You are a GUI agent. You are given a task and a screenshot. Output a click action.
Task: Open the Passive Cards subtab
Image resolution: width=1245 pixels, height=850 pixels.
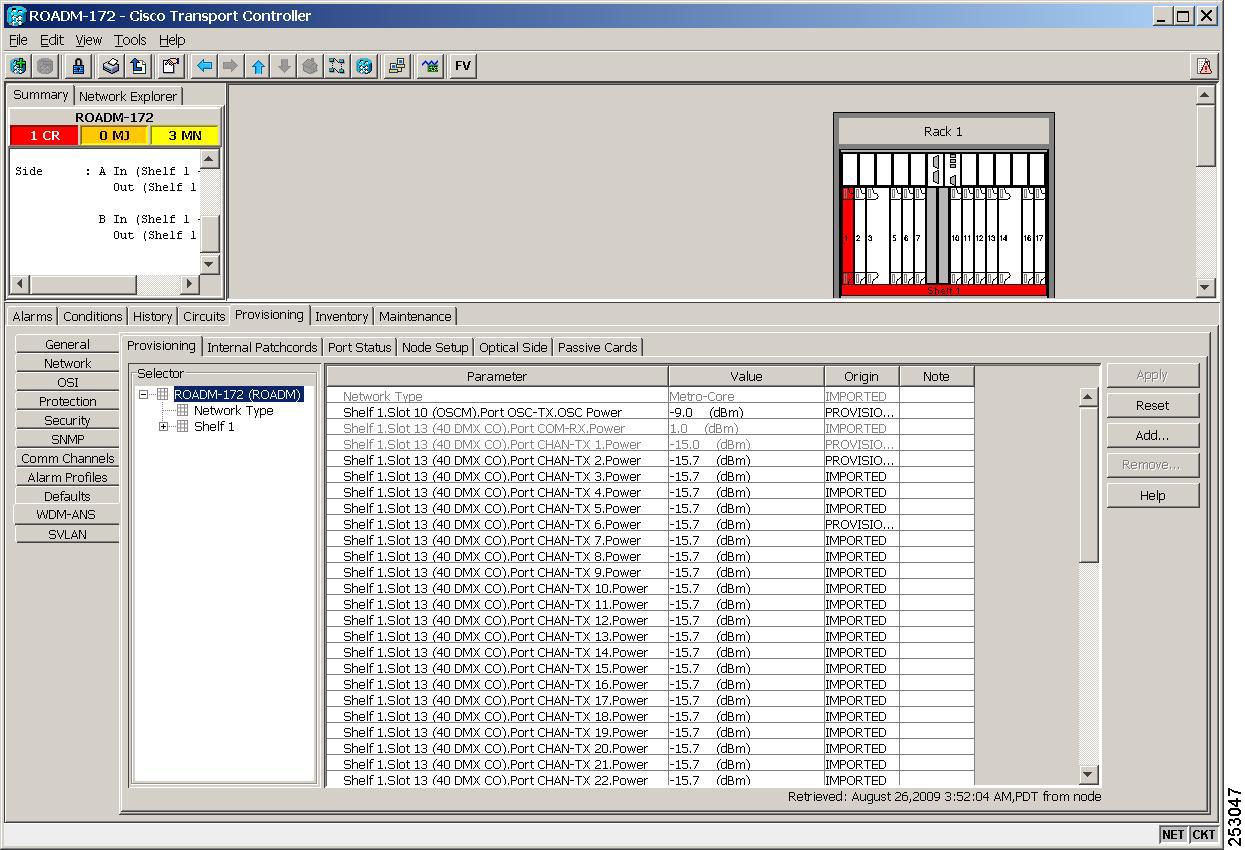coord(597,347)
